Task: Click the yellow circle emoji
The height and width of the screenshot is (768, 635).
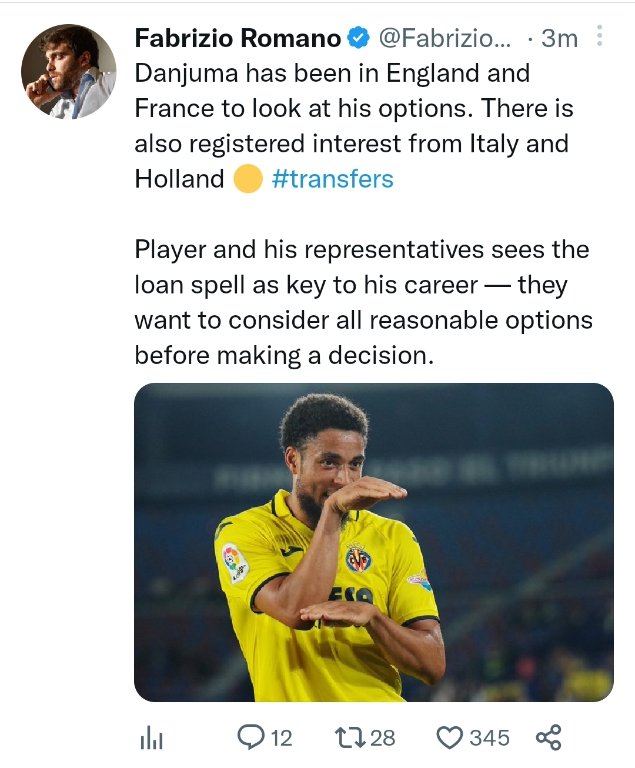Action: 247,179
